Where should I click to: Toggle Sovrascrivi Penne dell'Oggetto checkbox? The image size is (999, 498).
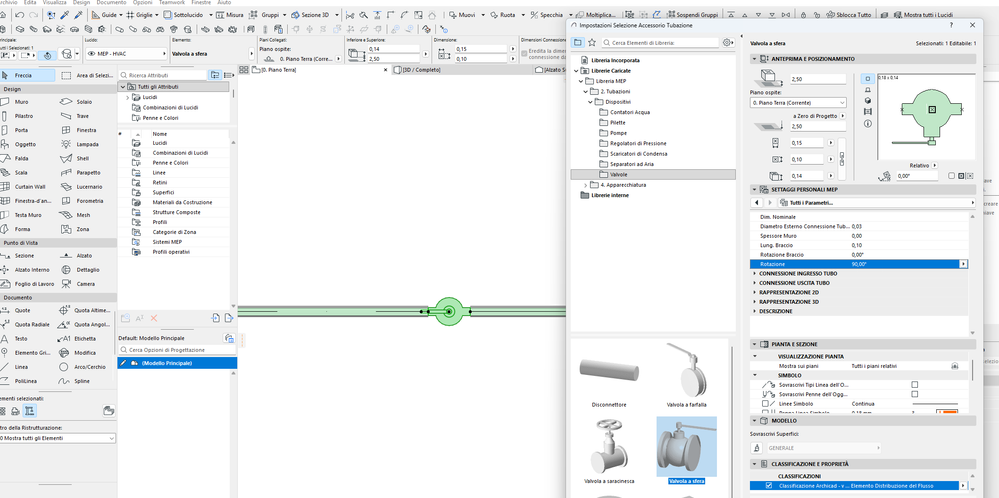click(914, 394)
